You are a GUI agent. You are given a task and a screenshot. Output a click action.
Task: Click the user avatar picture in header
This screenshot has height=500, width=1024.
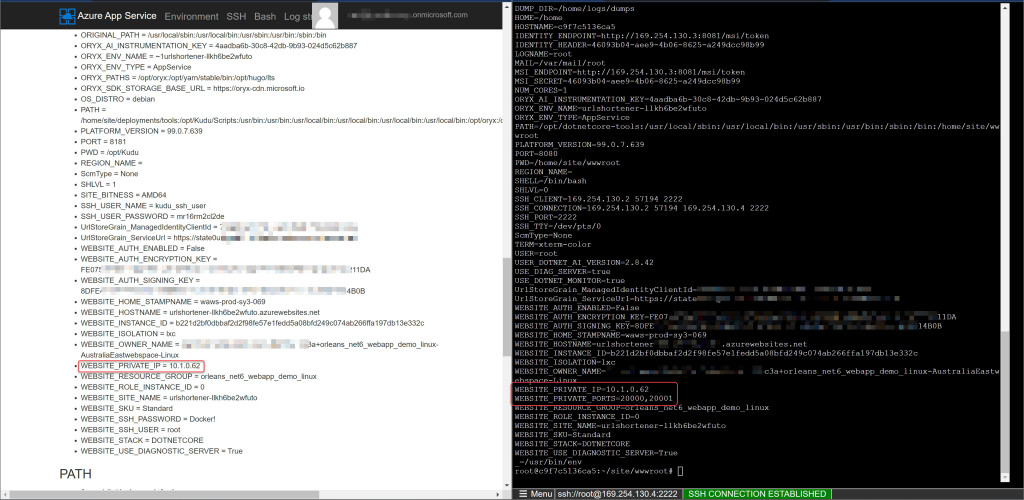(x=325, y=16)
